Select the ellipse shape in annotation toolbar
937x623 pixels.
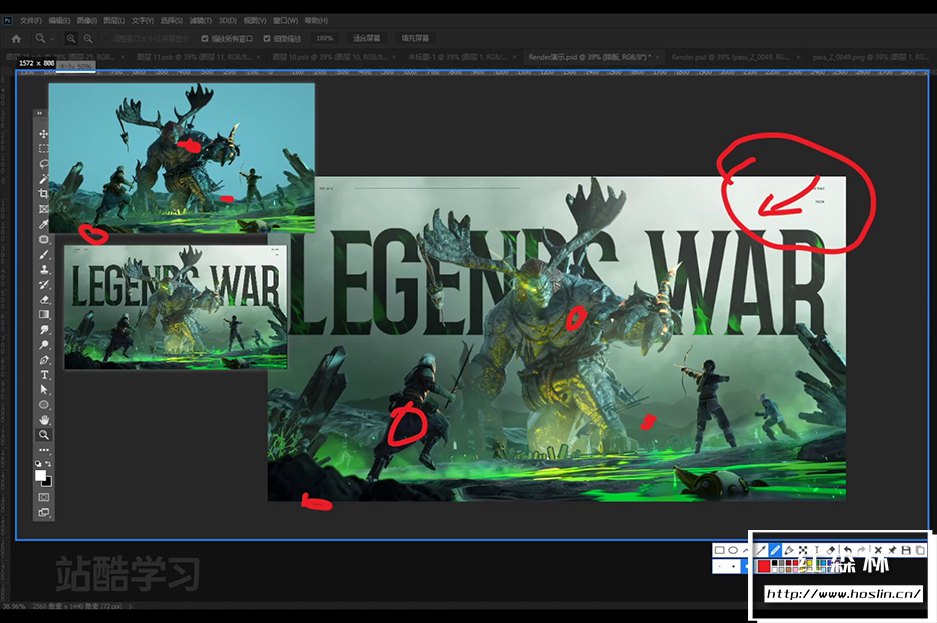pos(733,550)
